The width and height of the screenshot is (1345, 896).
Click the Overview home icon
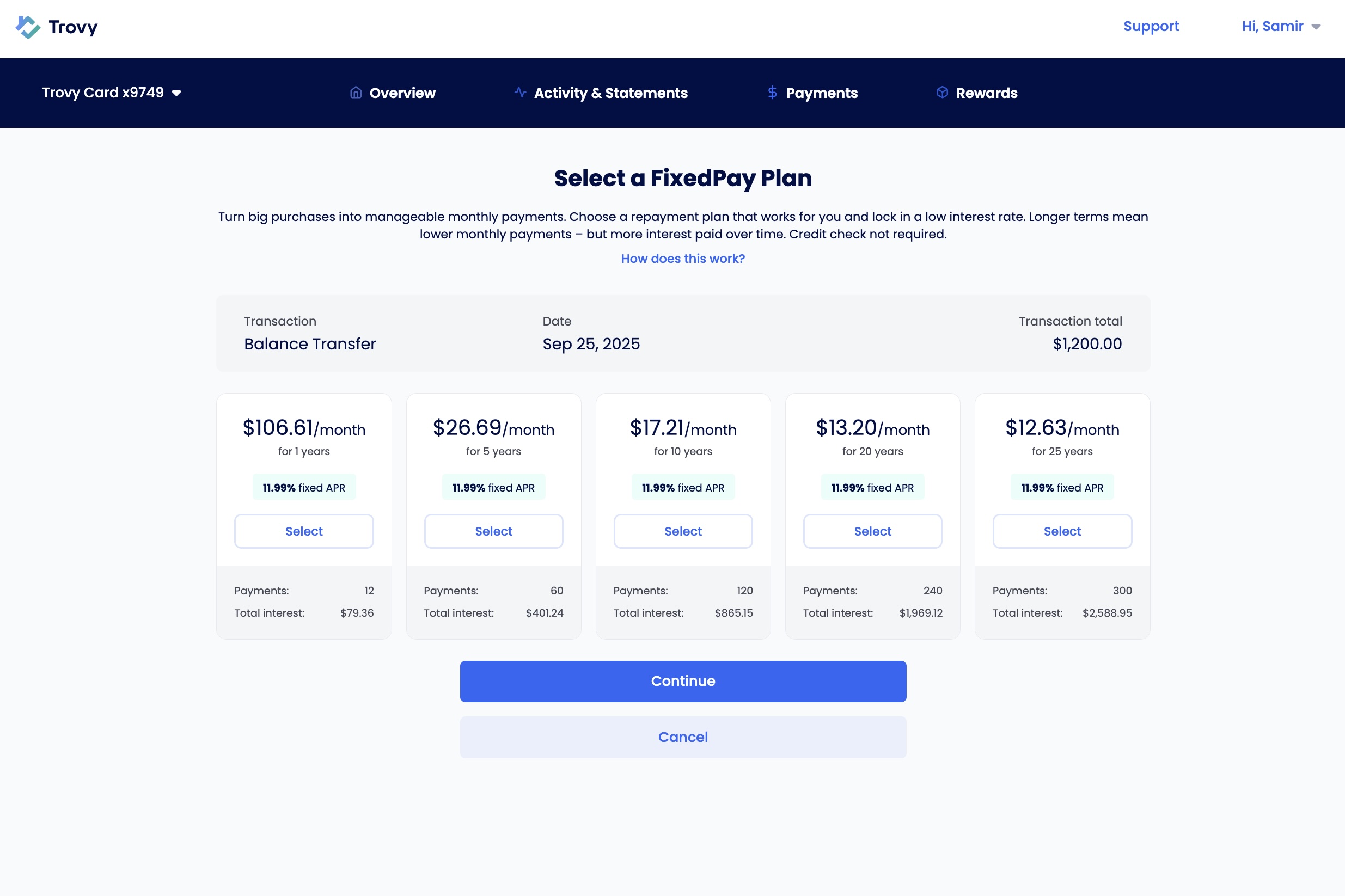coord(356,93)
